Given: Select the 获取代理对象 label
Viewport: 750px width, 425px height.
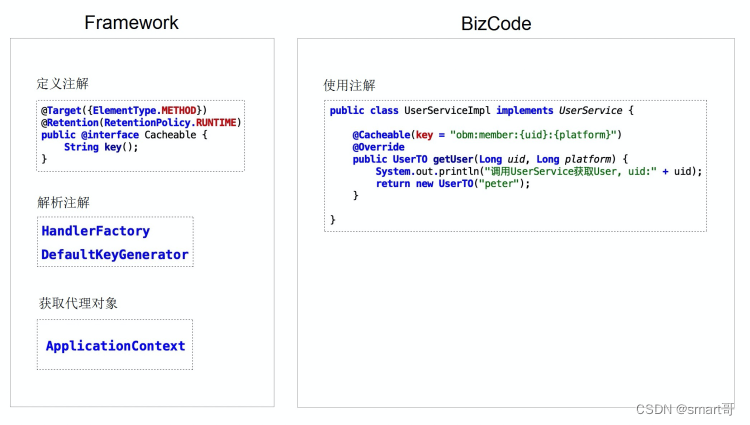Looking at the screenshot, I should [x=78, y=303].
